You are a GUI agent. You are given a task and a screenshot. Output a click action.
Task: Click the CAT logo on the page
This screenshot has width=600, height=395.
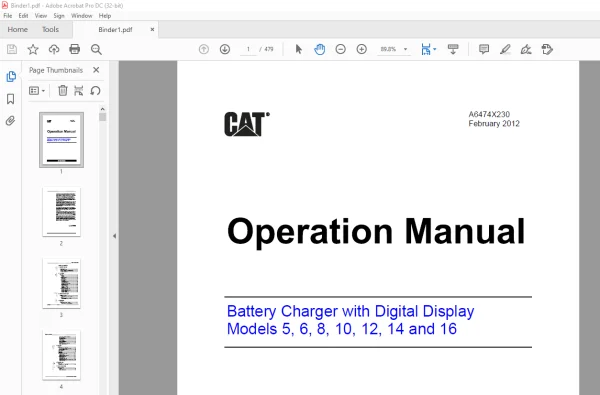pos(247,124)
